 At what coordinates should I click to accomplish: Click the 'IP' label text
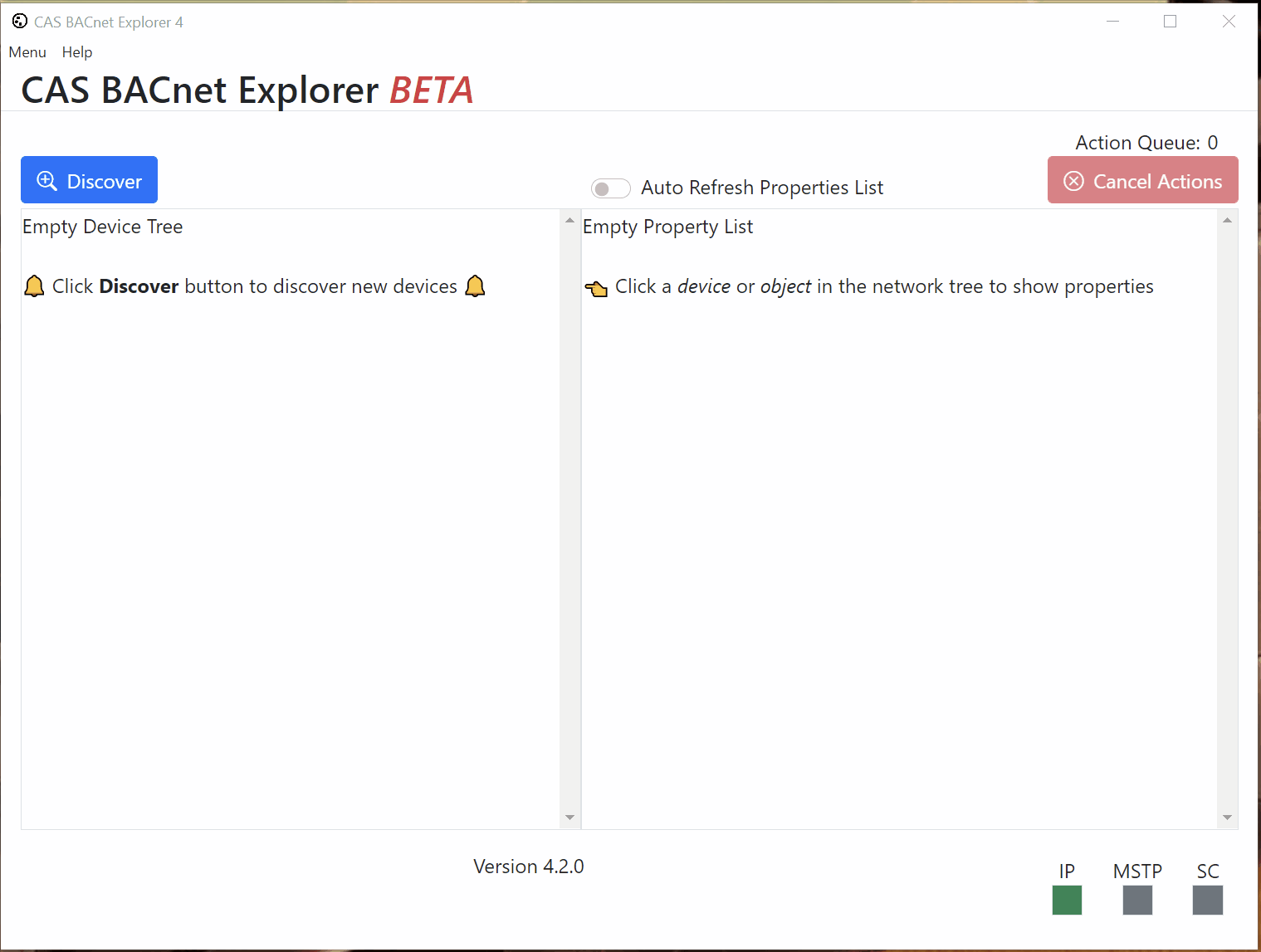(x=1067, y=871)
